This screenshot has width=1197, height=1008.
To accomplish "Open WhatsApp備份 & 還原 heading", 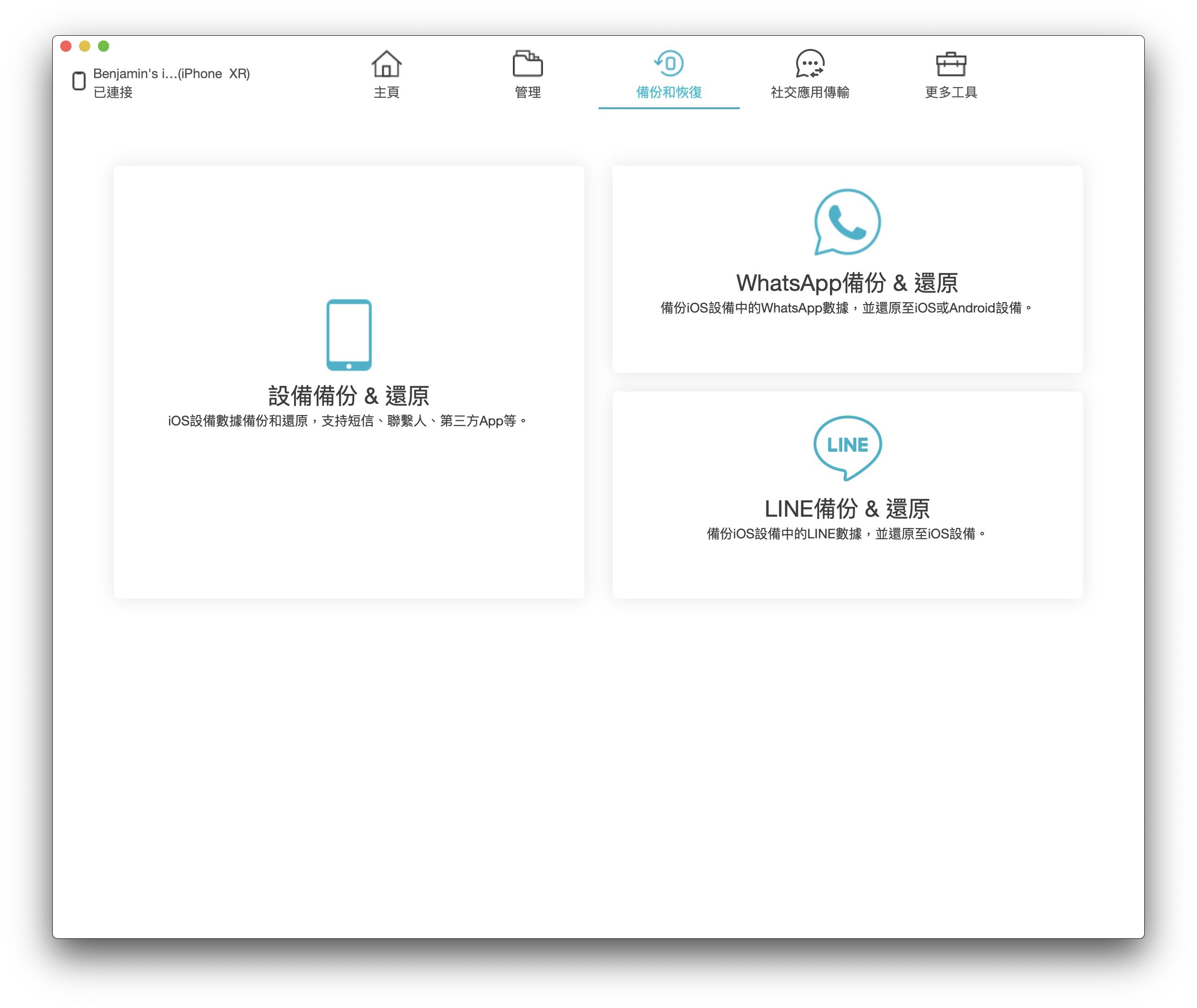I will coord(847,283).
